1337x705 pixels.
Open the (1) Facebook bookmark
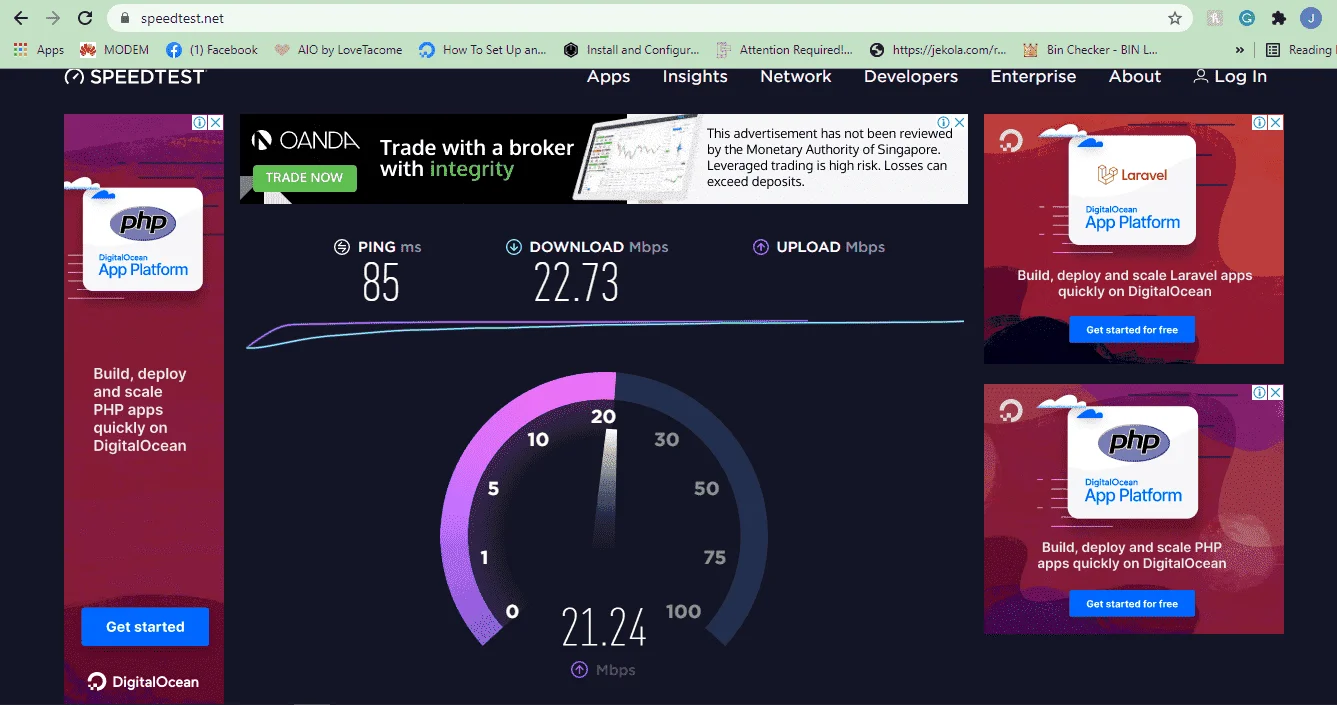[x=212, y=50]
